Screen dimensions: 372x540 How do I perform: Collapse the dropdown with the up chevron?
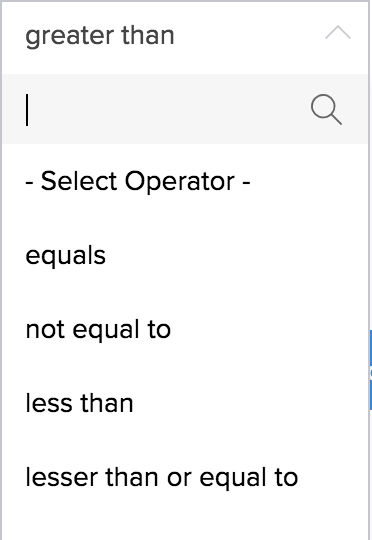pyautogui.click(x=338, y=33)
